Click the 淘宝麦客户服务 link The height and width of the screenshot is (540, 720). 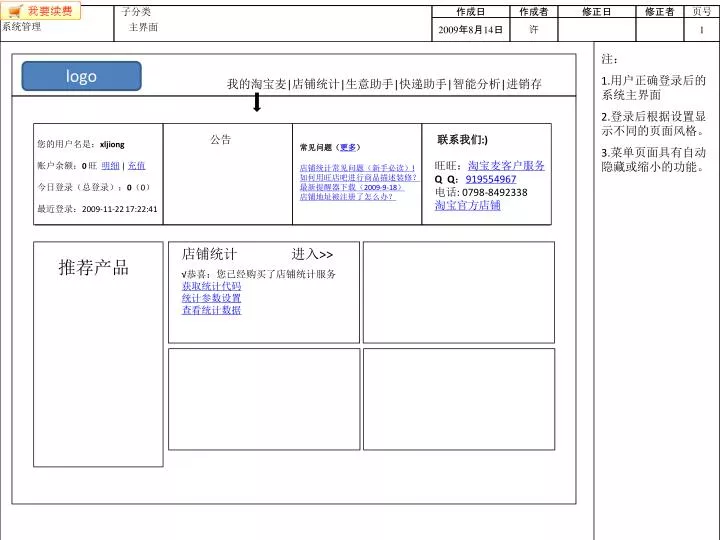tap(506, 165)
